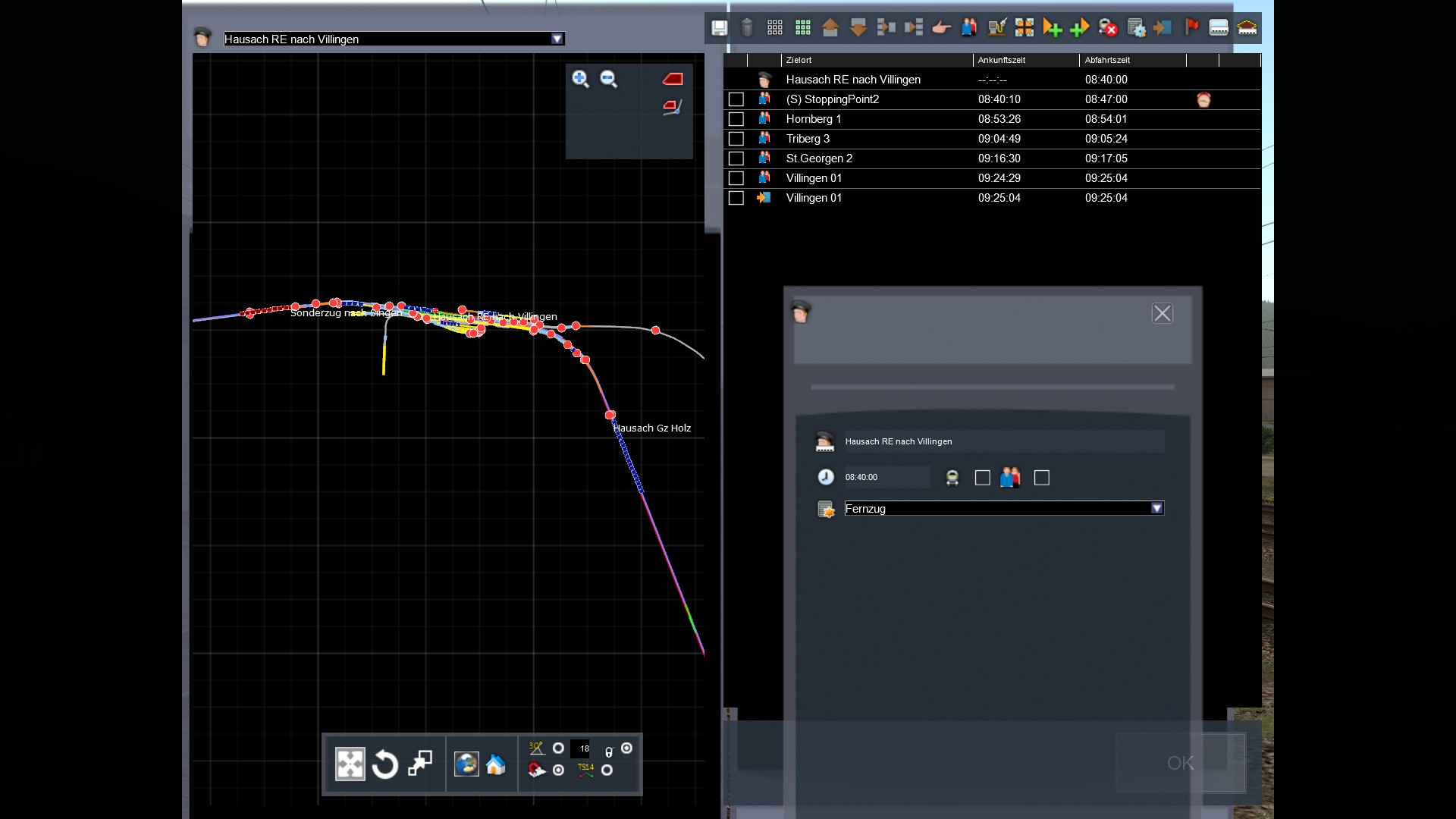
Task: Click the save floppy disk icon
Action: [719, 28]
